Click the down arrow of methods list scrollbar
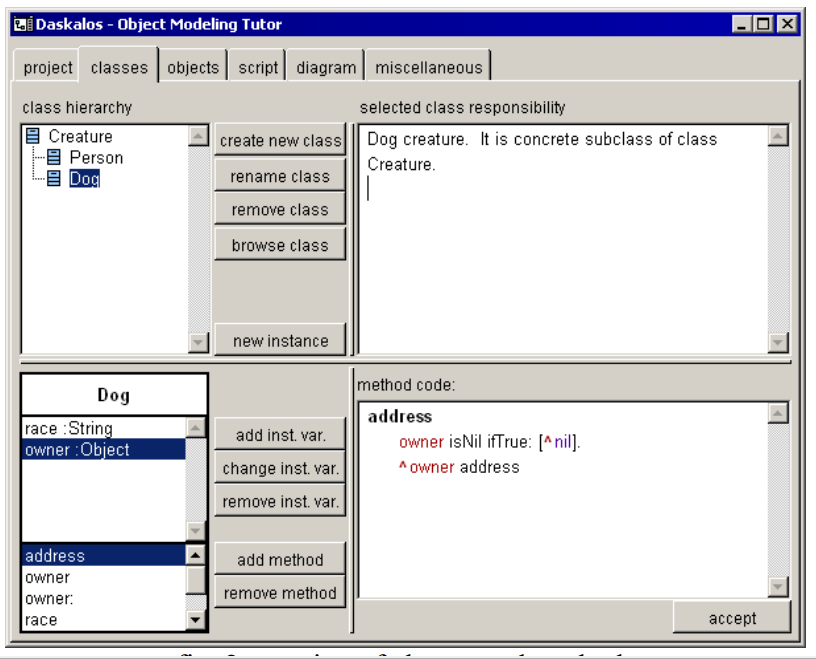The width and height of the screenshot is (816, 659). [x=196, y=619]
